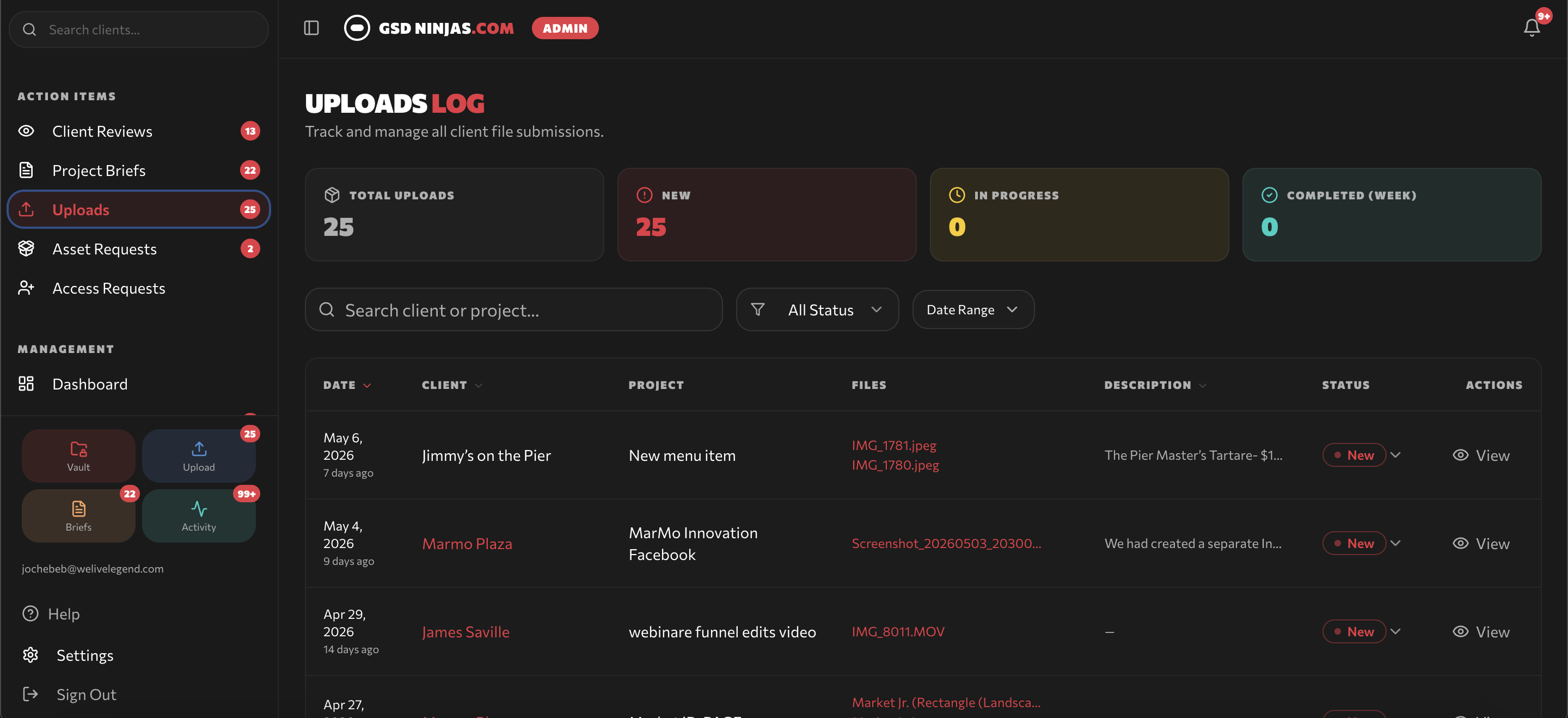Click the Asset Requests layers icon

[x=26, y=248]
